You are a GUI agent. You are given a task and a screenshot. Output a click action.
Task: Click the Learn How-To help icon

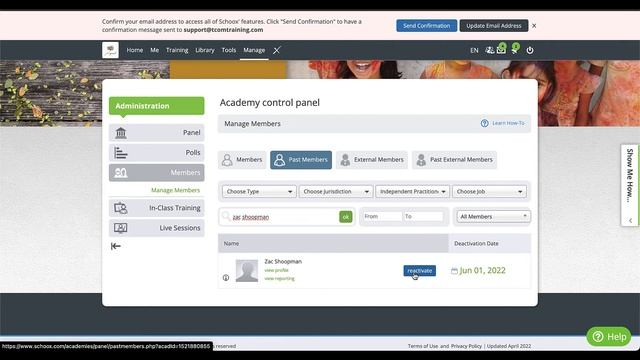(x=484, y=123)
